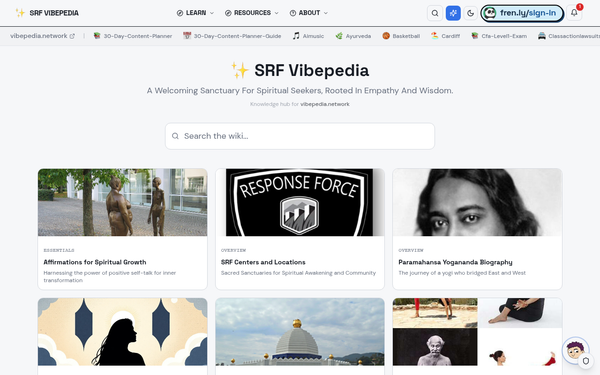Viewport: 600px width, 375px height.
Task: Click vibepedia.network link under the subtitle
Action: pyautogui.click(x=324, y=104)
